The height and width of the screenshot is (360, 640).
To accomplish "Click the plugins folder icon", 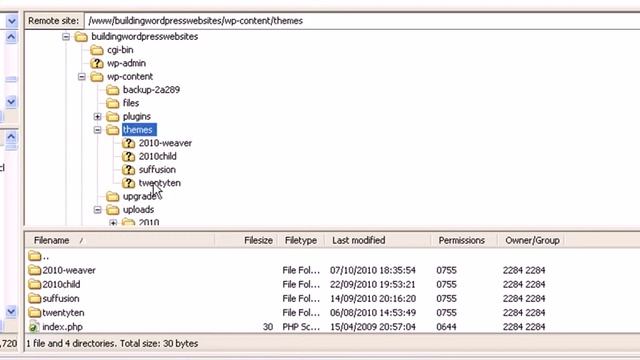I will point(113,116).
